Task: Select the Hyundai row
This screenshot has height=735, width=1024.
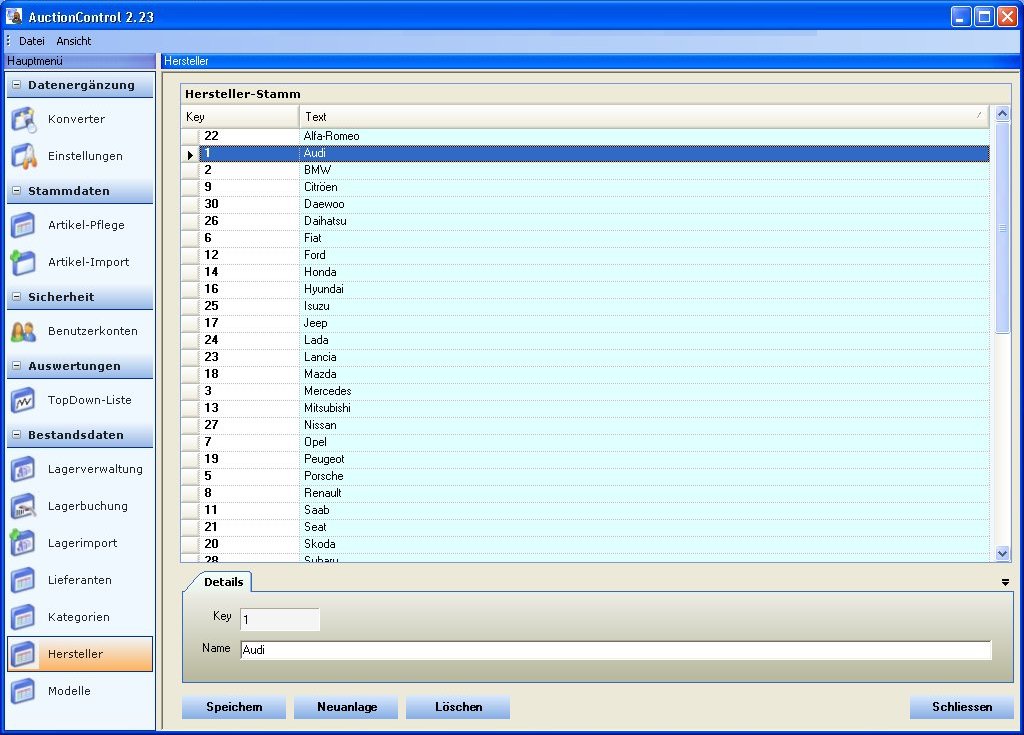Action: tap(585, 289)
